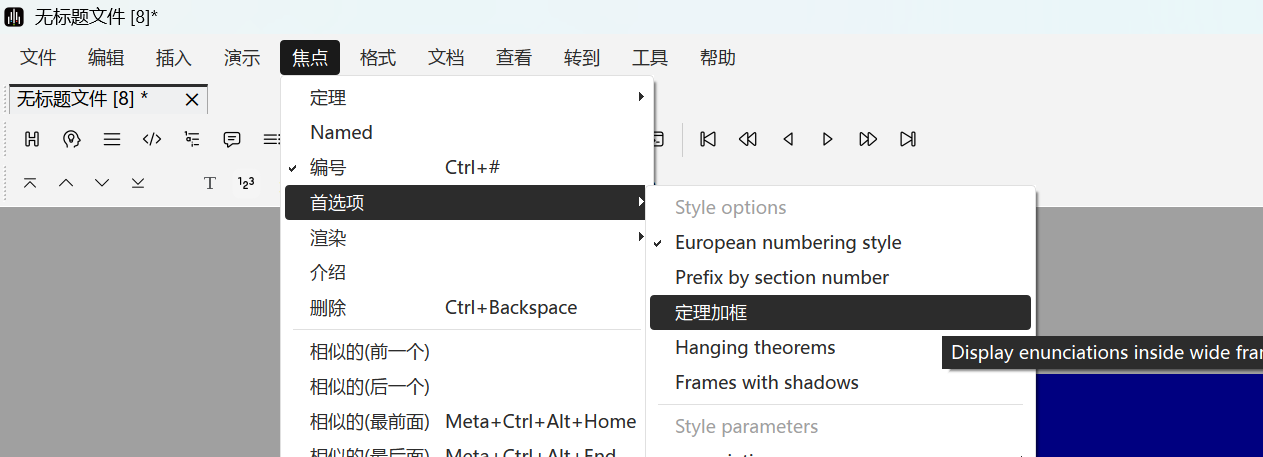Image resolution: width=1263 pixels, height=457 pixels.
Task: Click the text T toolbar icon
Action: [x=210, y=183]
